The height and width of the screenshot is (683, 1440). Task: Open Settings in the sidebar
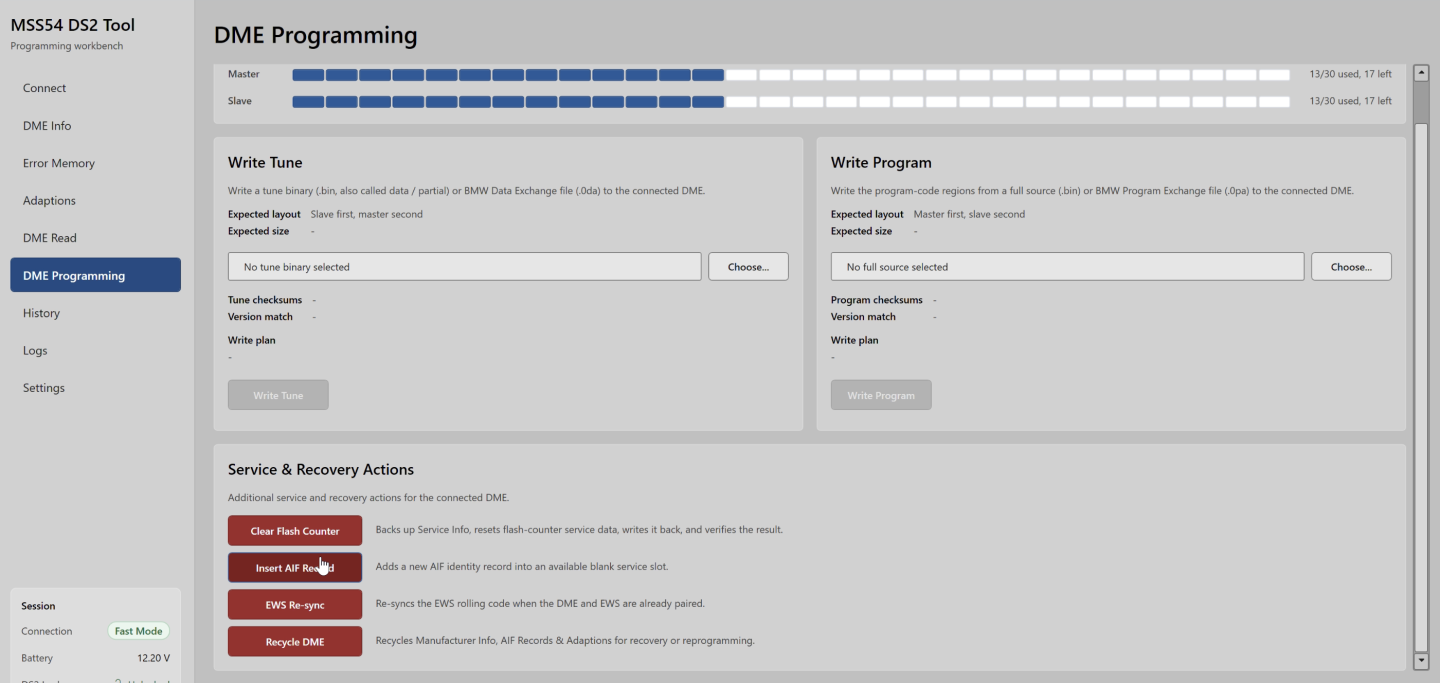[x=95, y=388]
